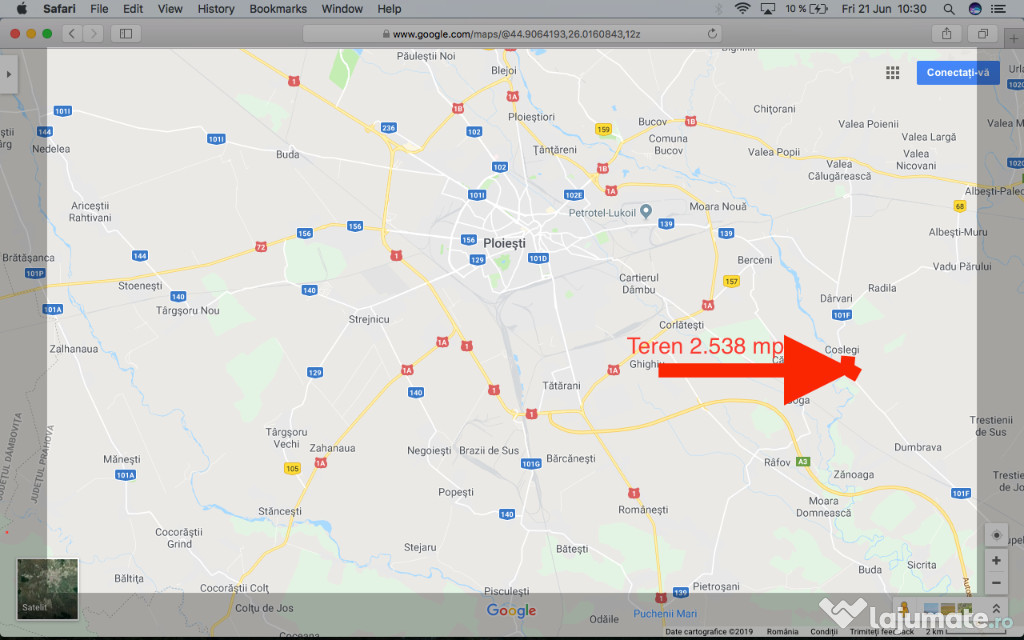Click the Petrotel-Lukoil place marker
This screenshot has height=640, width=1024.
tap(645, 211)
